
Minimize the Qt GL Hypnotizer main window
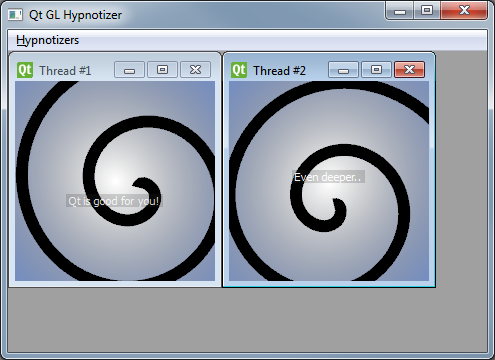pyautogui.click(x=400, y=11)
